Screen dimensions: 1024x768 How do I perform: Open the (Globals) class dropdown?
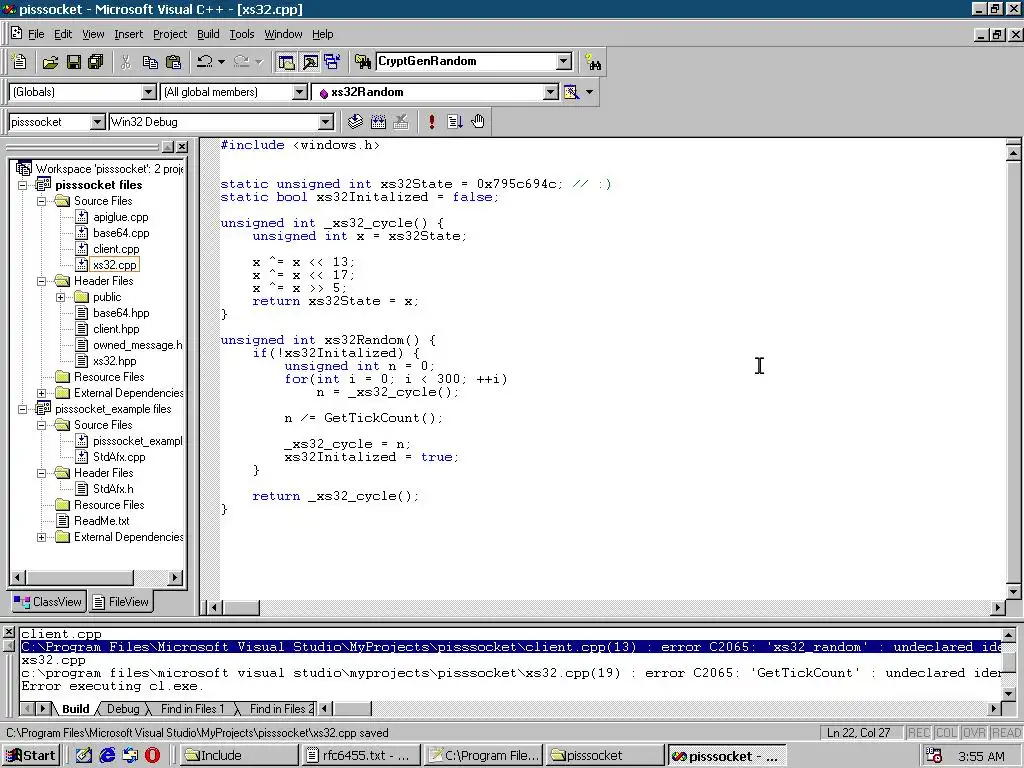149,92
